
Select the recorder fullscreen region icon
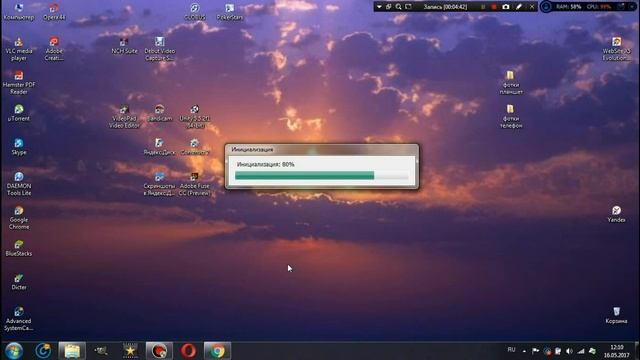(x=408, y=7)
